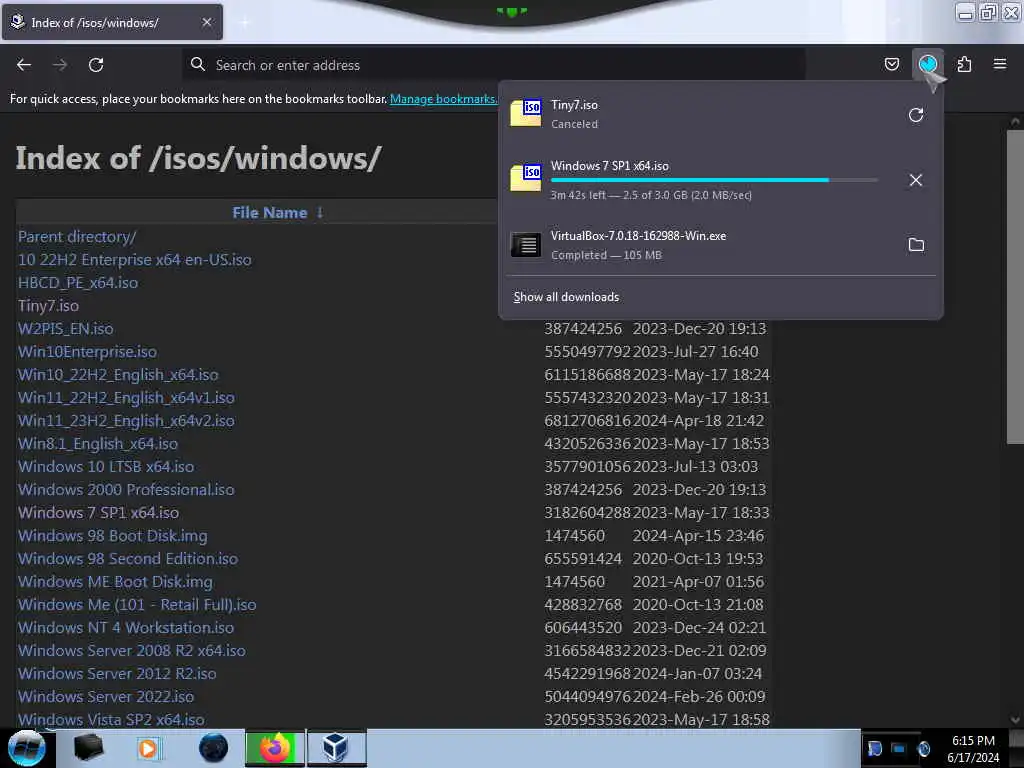This screenshot has height=768, width=1024.
Task: Cancel the Windows 7 SP1 x64.iso download
Action: [916, 180]
